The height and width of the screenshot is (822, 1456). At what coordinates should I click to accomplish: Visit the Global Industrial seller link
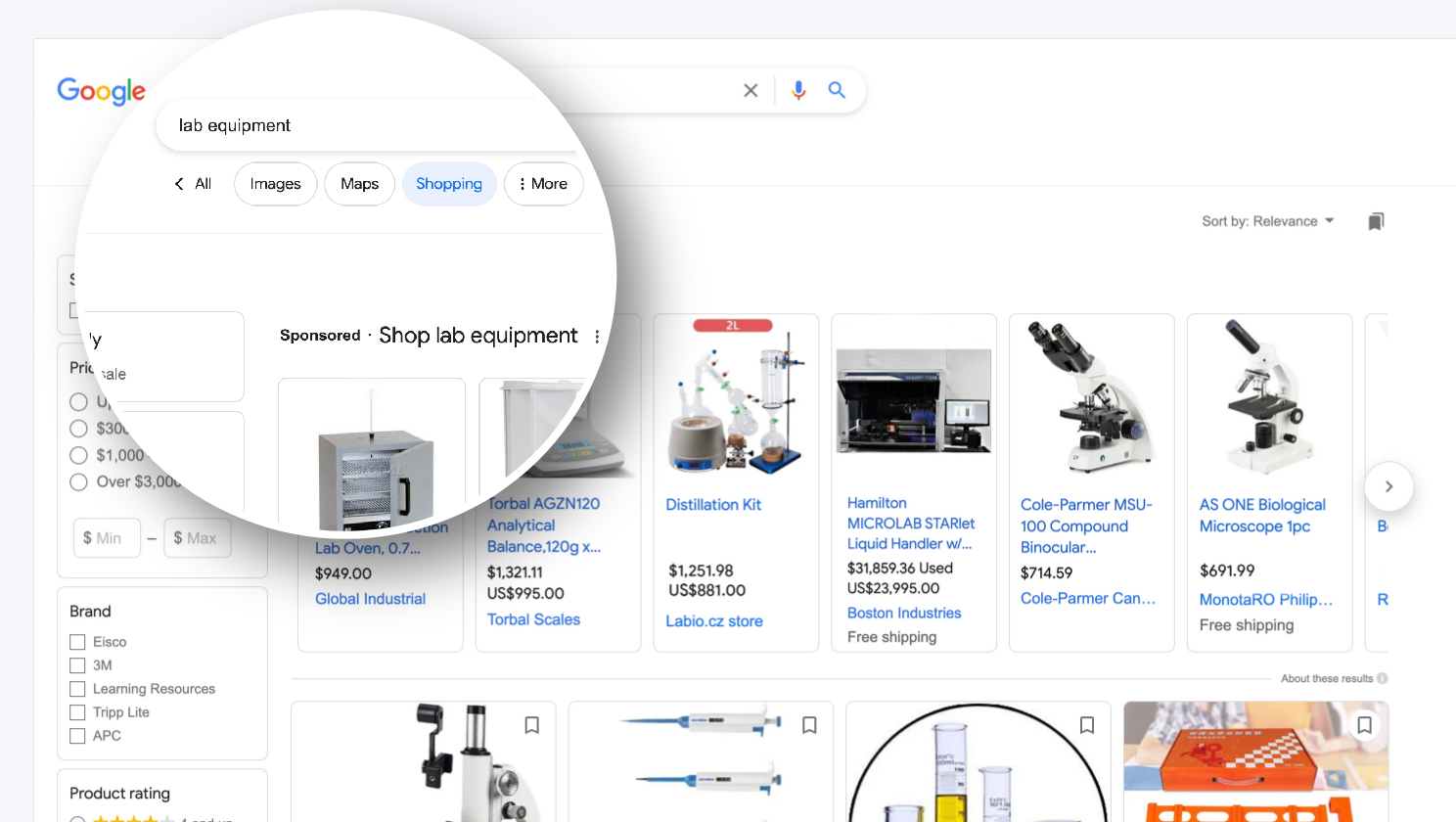(370, 598)
